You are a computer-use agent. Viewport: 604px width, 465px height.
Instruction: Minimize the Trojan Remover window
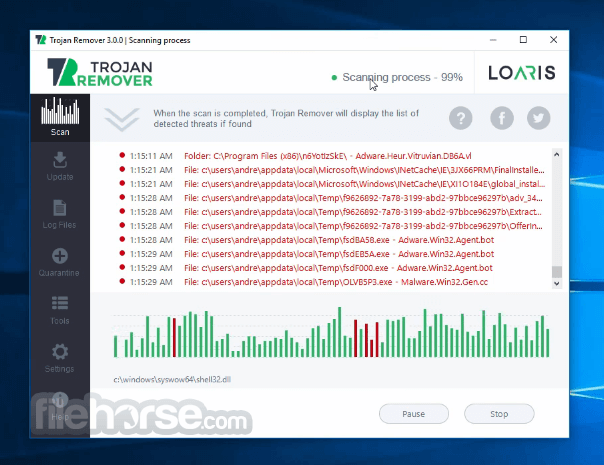493,40
